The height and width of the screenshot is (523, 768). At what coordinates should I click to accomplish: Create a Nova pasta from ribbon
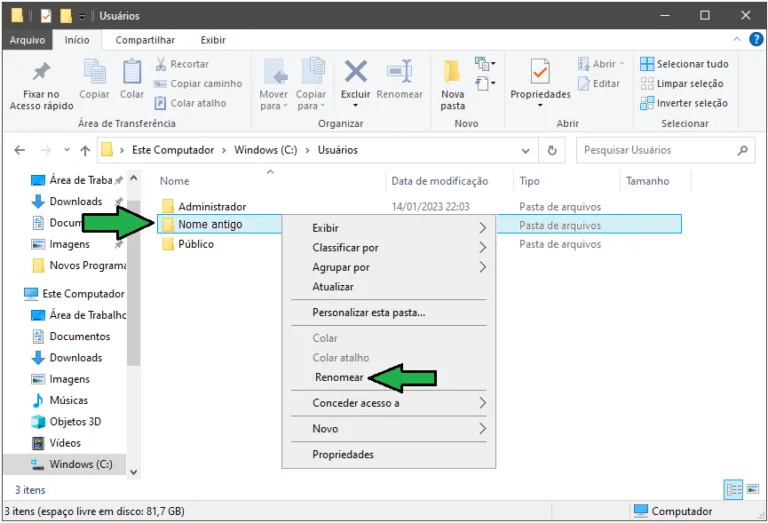(453, 85)
